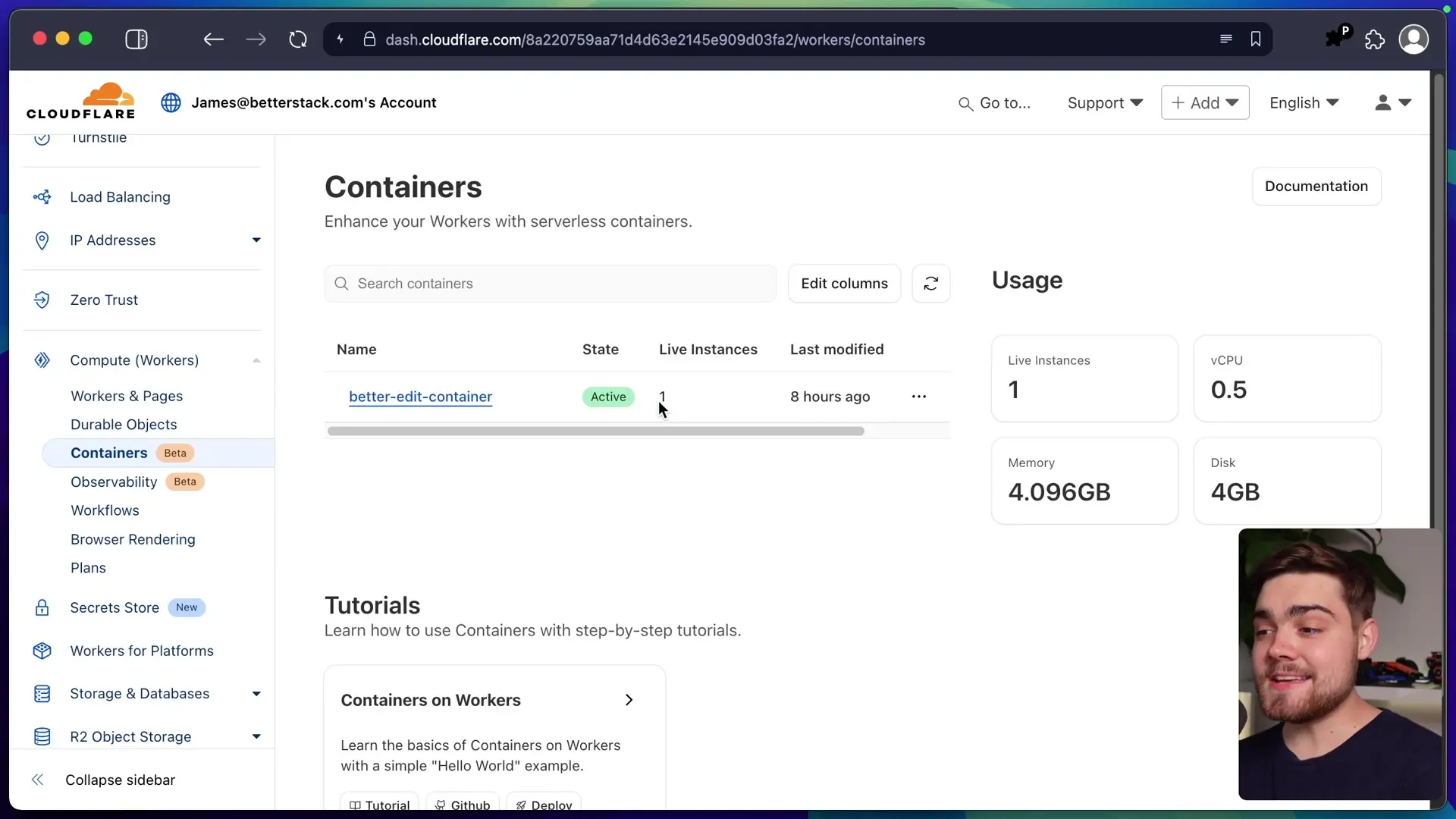Toggle the browser sidebar panel icon
The width and height of the screenshot is (1456, 819).
136,39
